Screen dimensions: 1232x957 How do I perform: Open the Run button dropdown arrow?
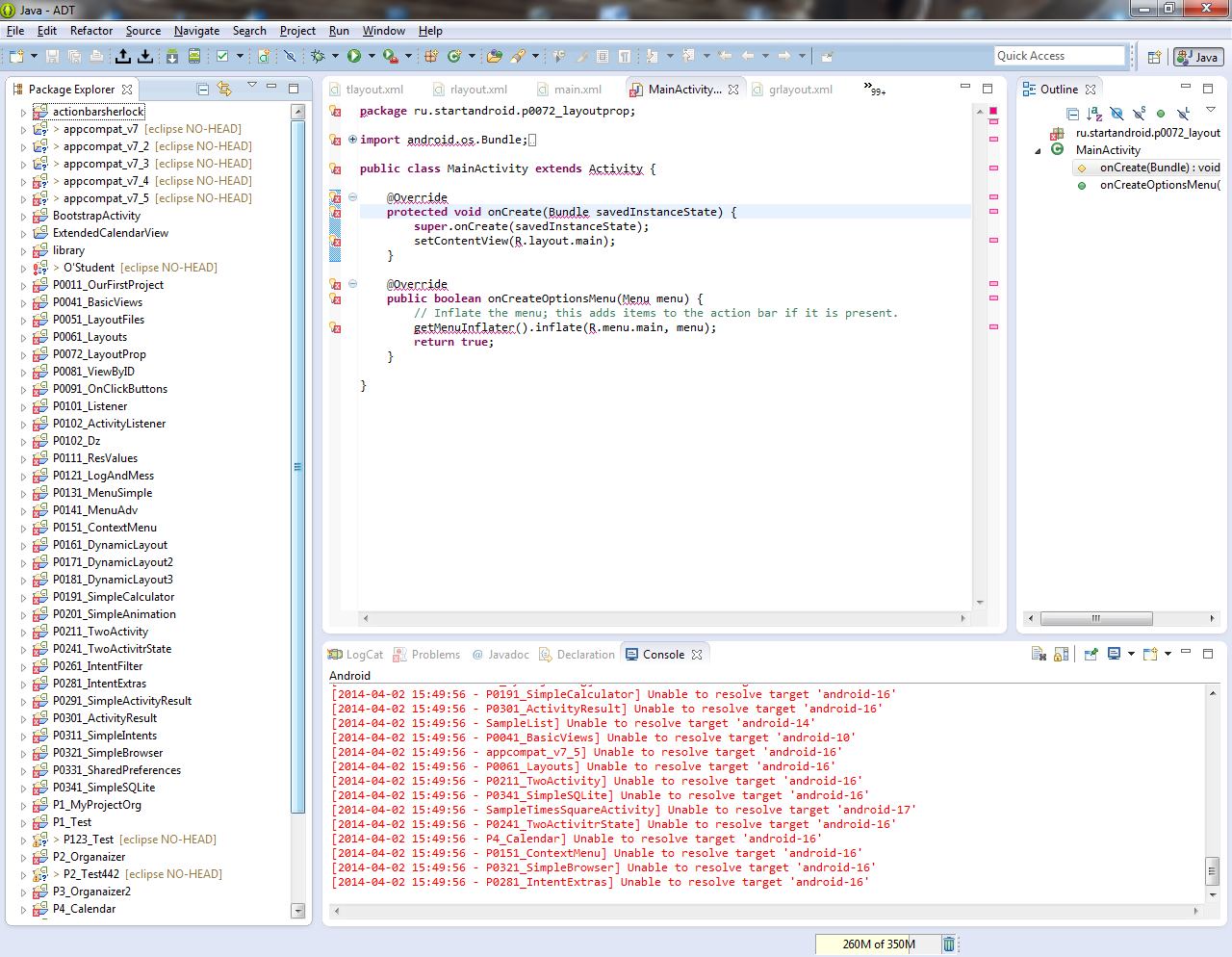(372, 56)
